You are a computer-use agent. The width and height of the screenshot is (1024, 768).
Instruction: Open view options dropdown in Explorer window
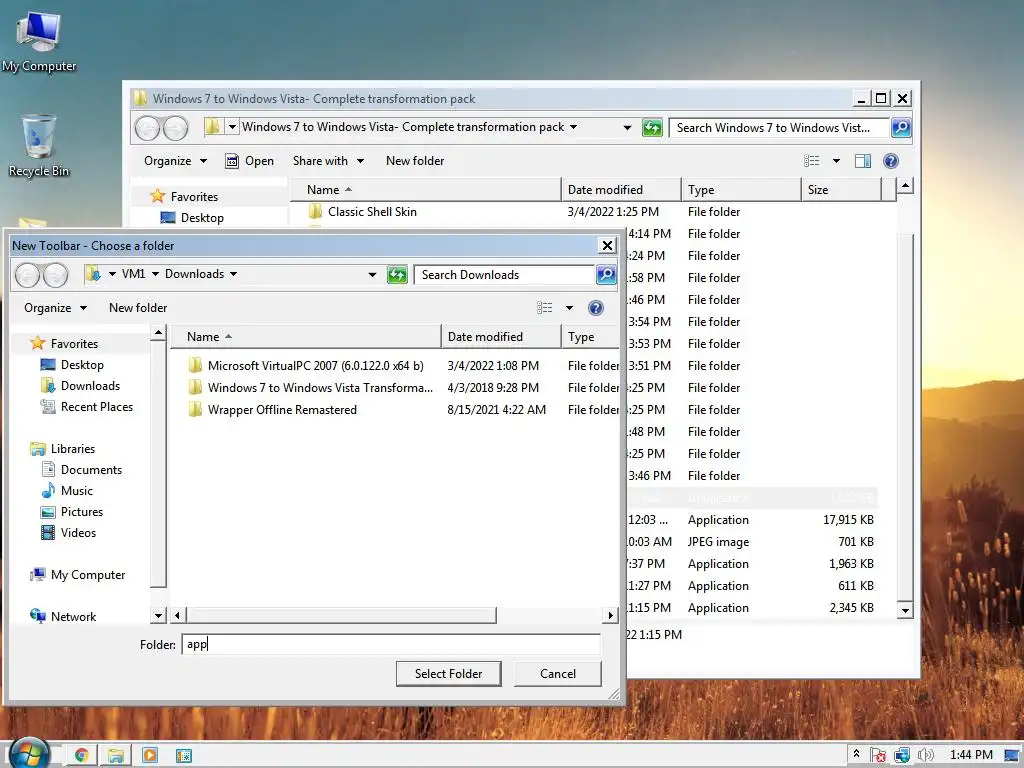pyautogui.click(x=836, y=161)
